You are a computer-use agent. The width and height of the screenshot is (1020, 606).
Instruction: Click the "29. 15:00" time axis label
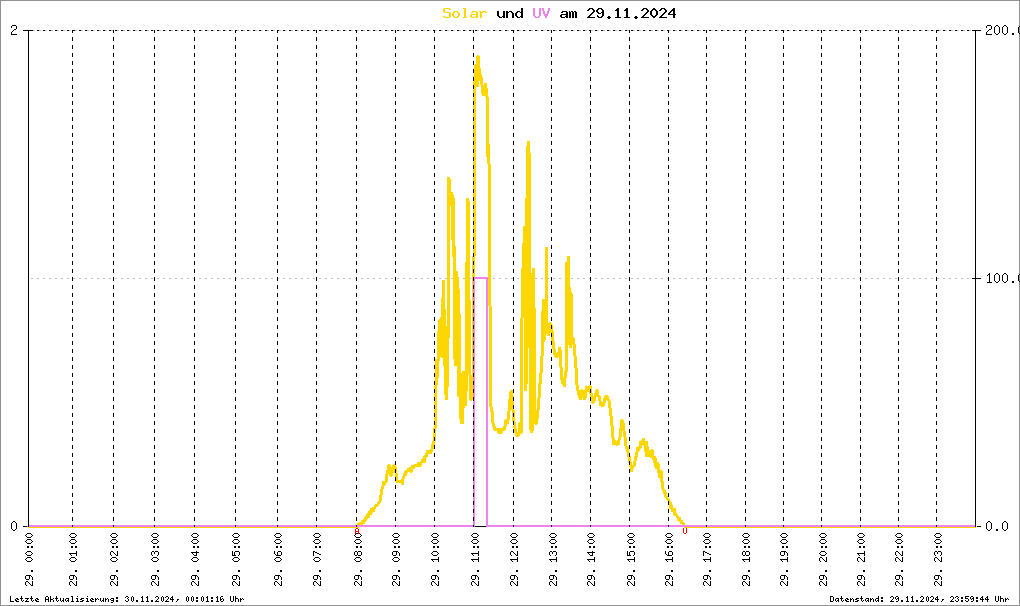coord(630,559)
